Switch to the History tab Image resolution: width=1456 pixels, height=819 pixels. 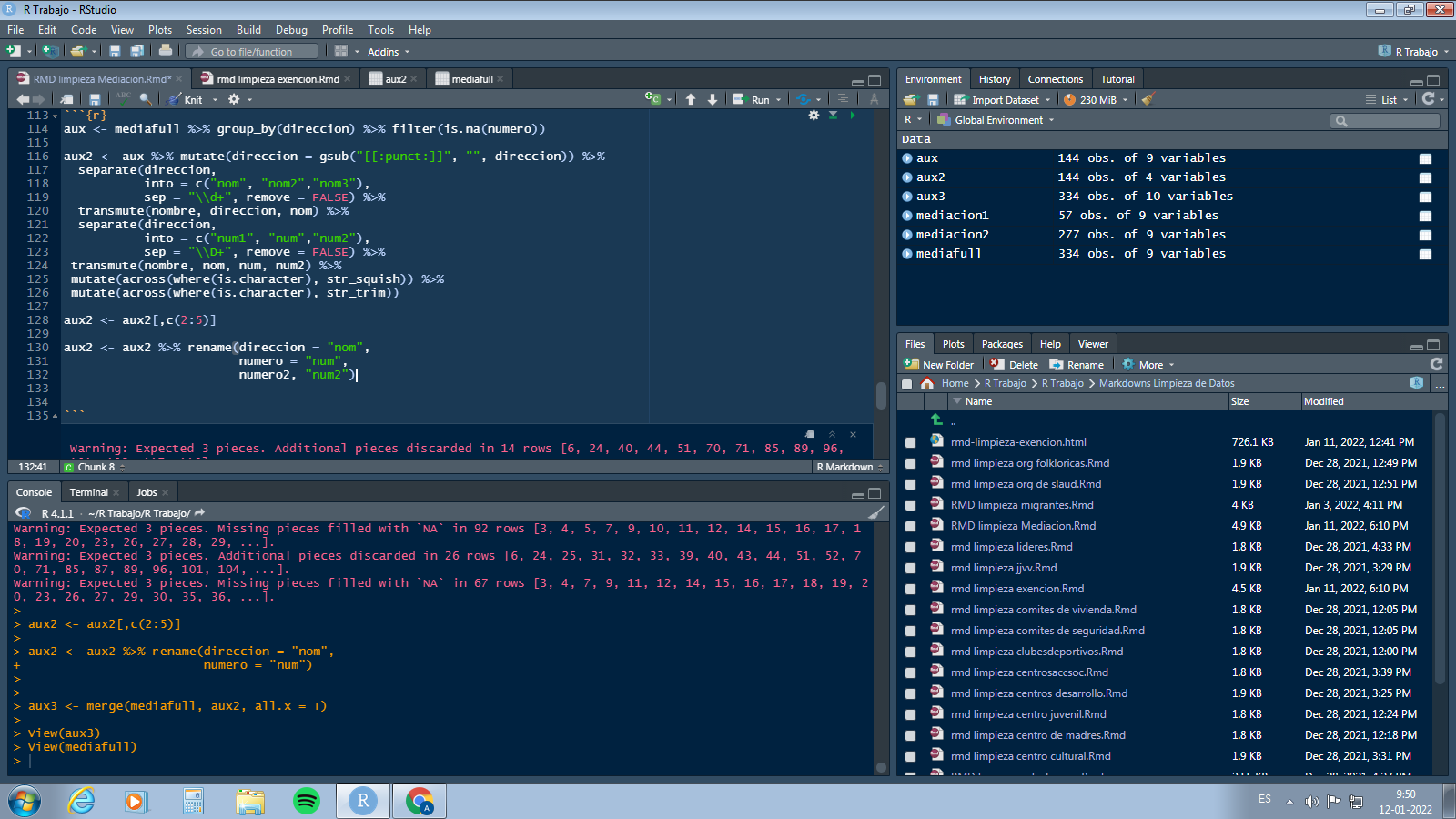click(x=995, y=79)
